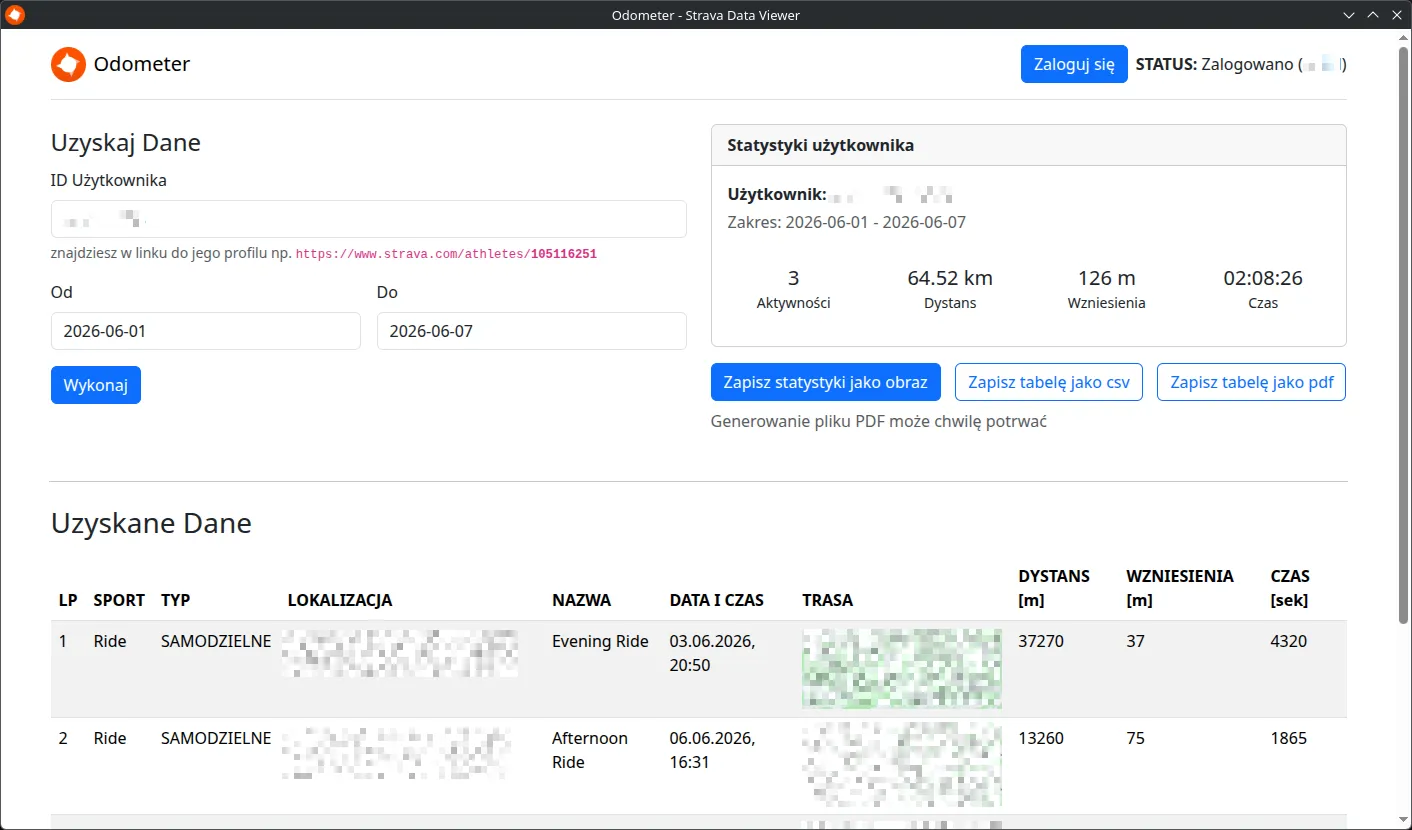Click the app icon in the title bar

tap(15, 15)
